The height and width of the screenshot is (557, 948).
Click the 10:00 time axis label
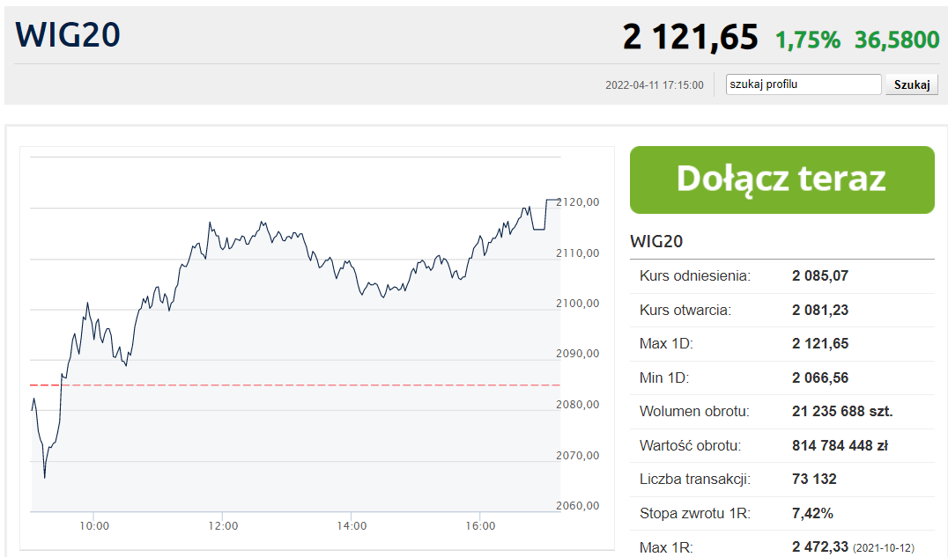pyautogui.click(x=94, y=526)
